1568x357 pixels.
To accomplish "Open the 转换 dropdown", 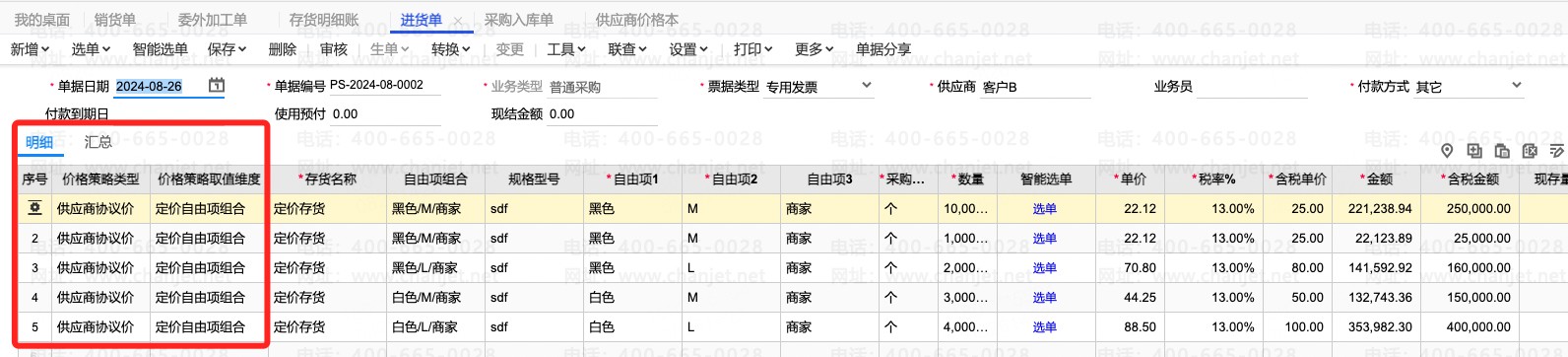I will [x=451, y=49].
